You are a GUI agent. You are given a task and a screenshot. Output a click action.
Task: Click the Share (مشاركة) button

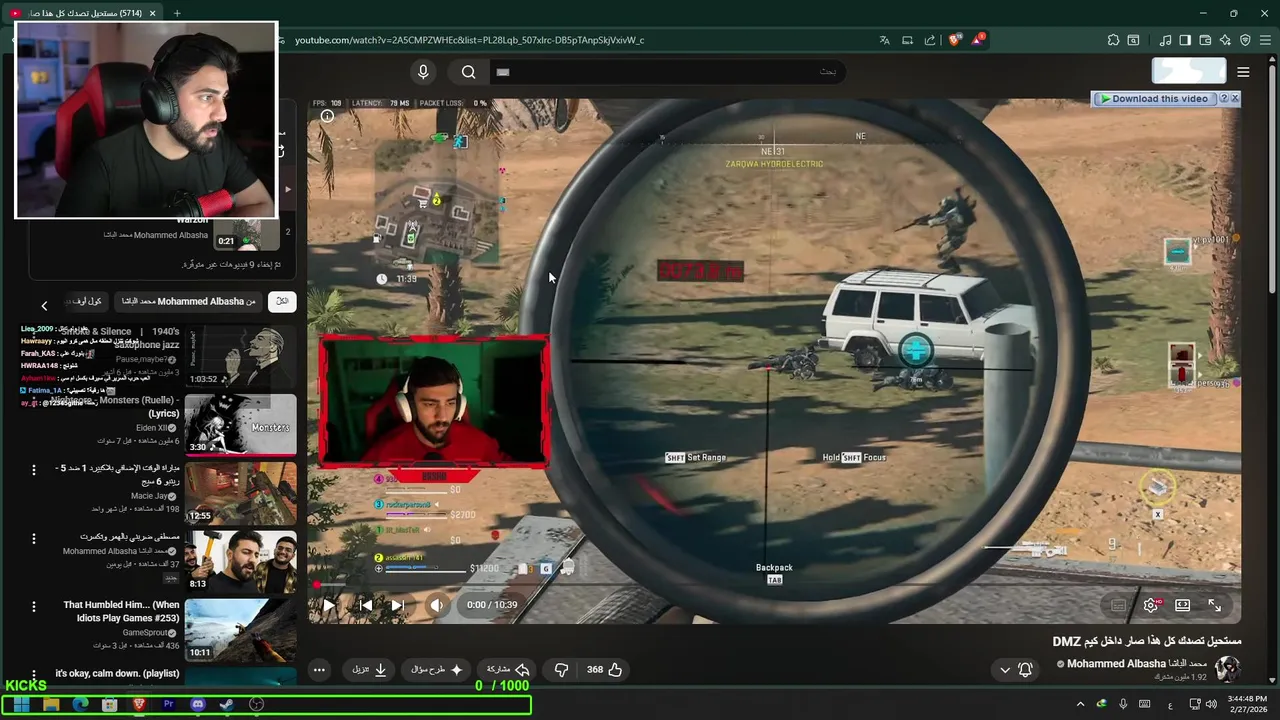click(508, 670)
